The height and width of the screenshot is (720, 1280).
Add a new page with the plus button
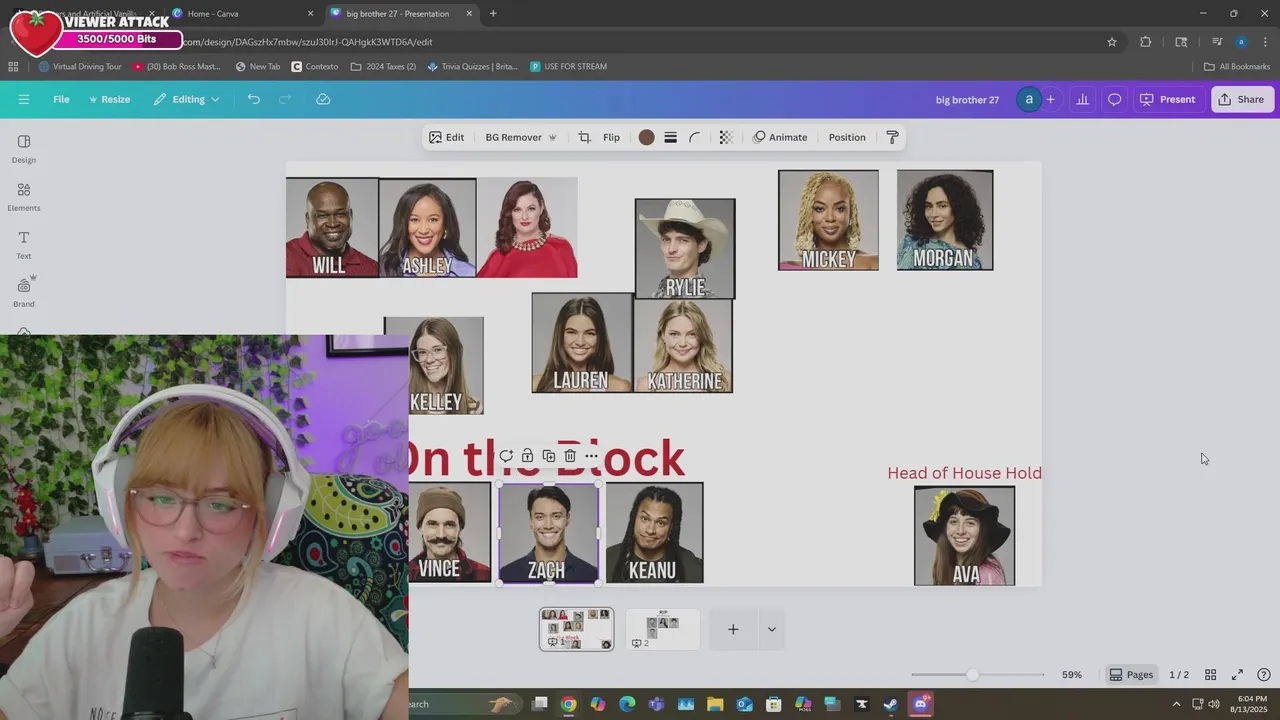click(733, 629)
